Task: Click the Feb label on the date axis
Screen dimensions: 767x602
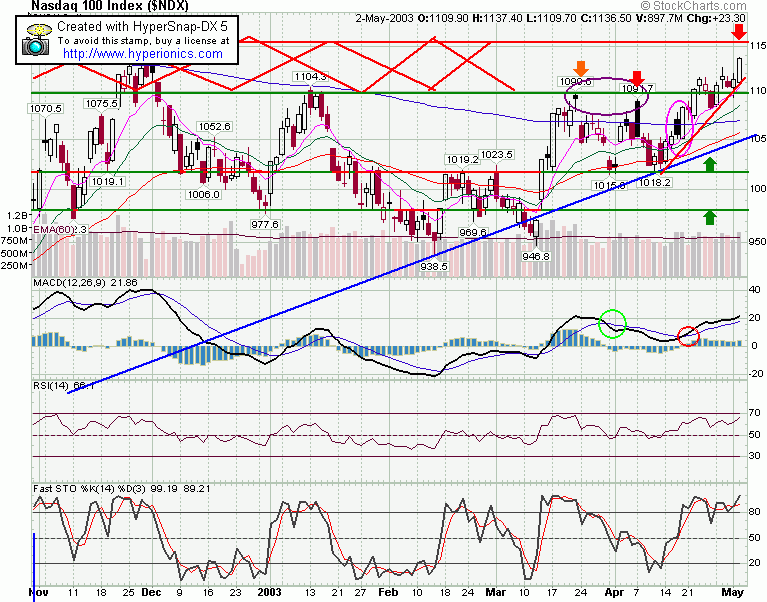Action: pyautogui.click(x=388, y=592)
